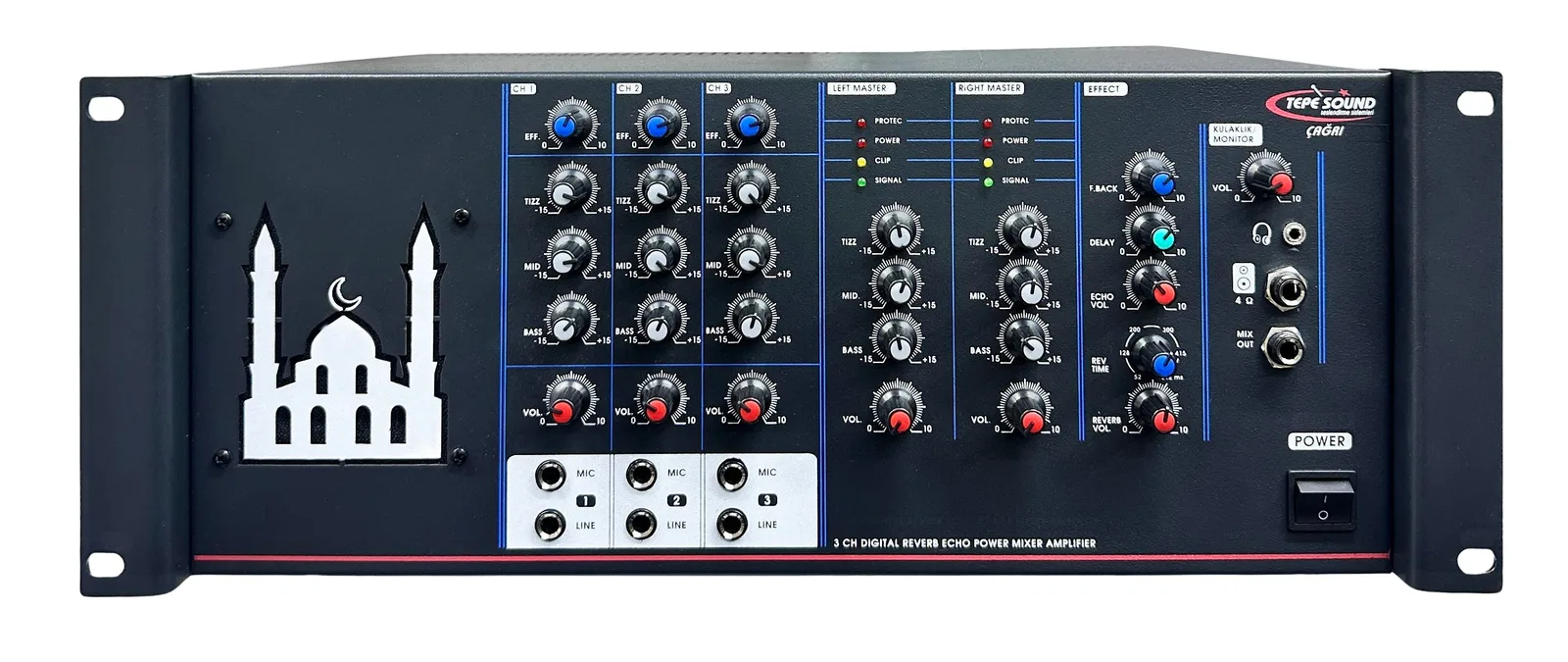Click the CH 3 TIZZ knob

point(750,188)
